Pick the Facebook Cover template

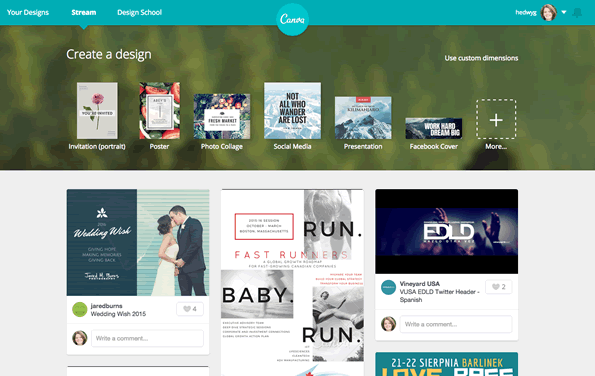[433, 128]
